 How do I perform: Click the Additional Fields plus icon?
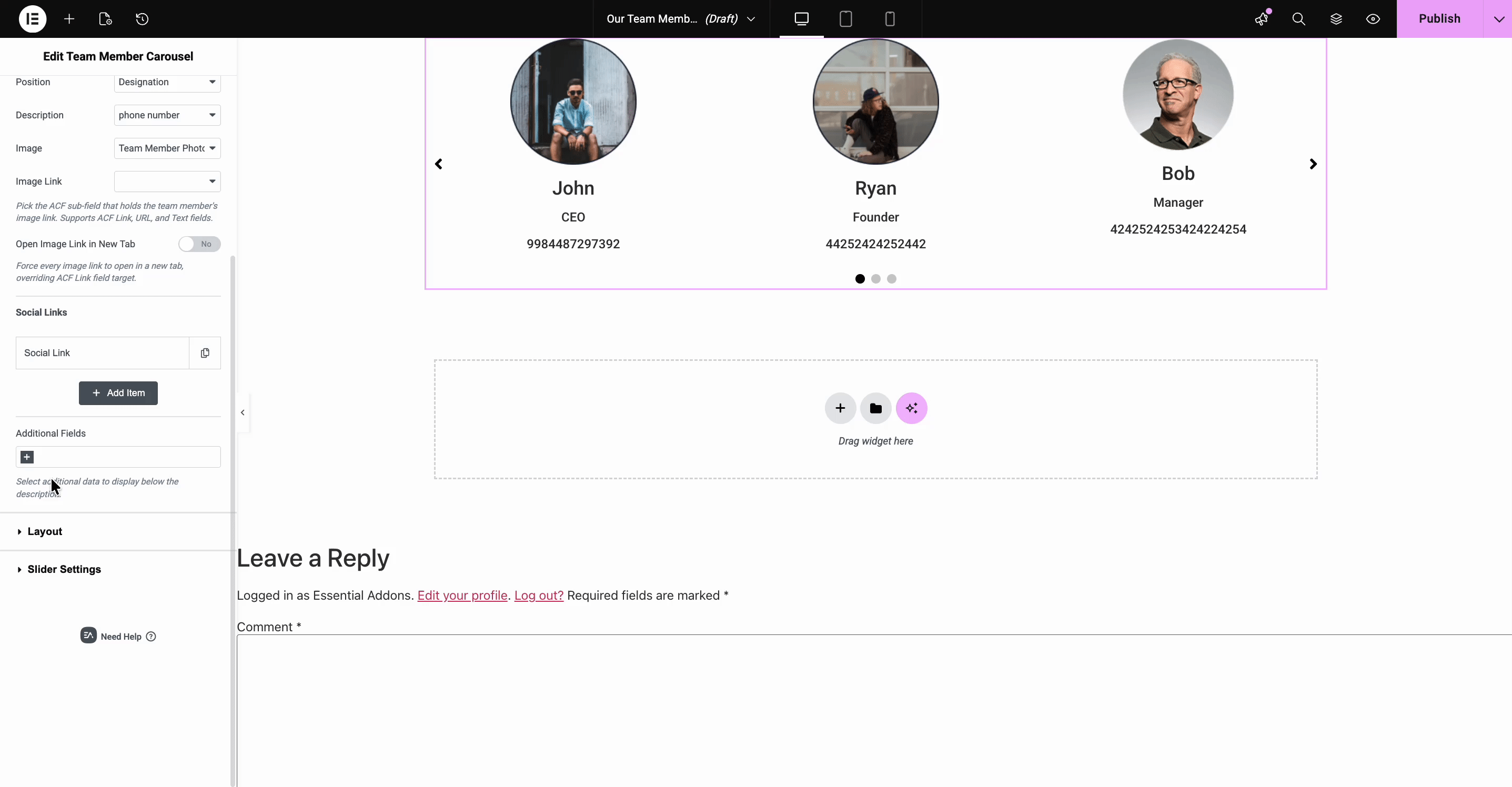pyautogui.click(x=27, y=457)
